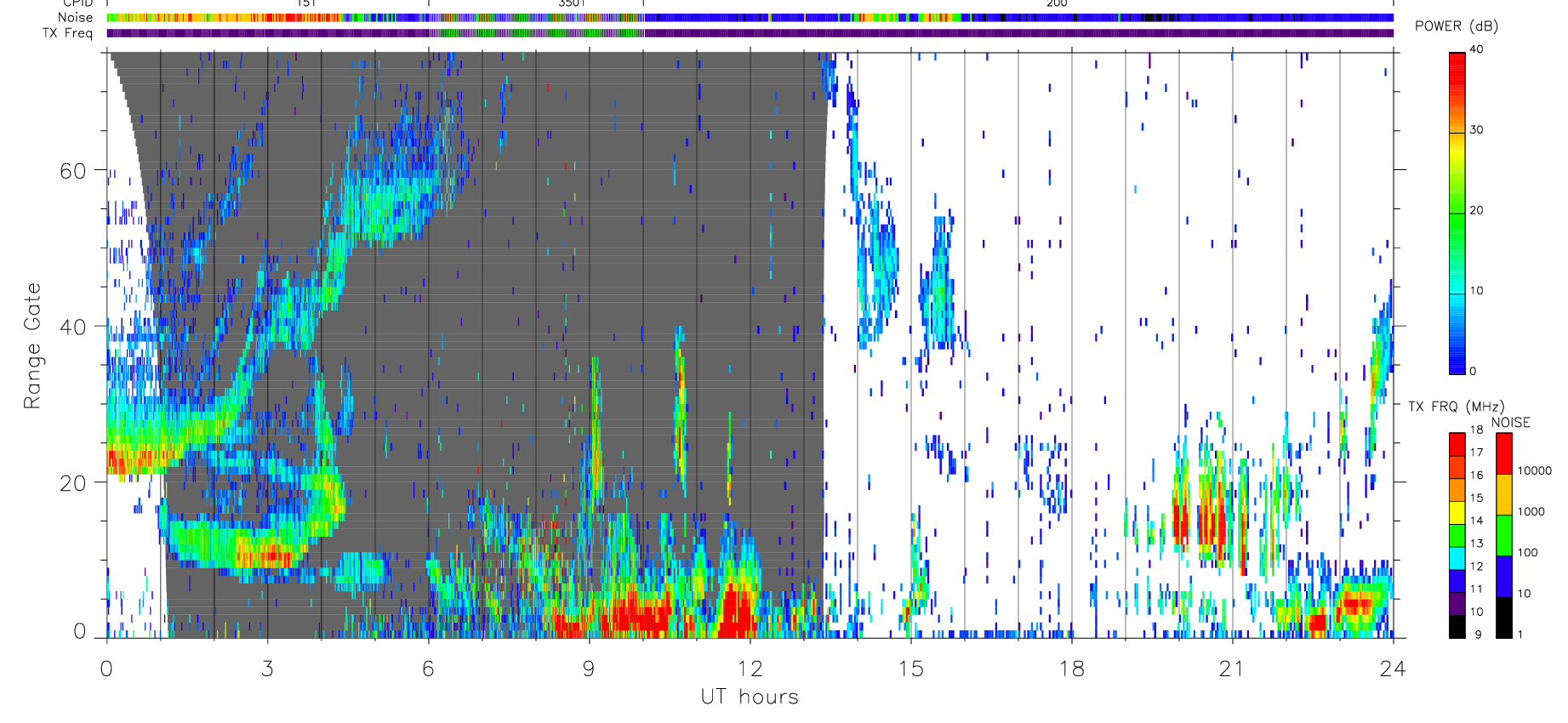The width and height of the screenshot is (1568, 723).
Task: Click the '13' value on the TX FRQ scale
Action: coord(1476,544)
